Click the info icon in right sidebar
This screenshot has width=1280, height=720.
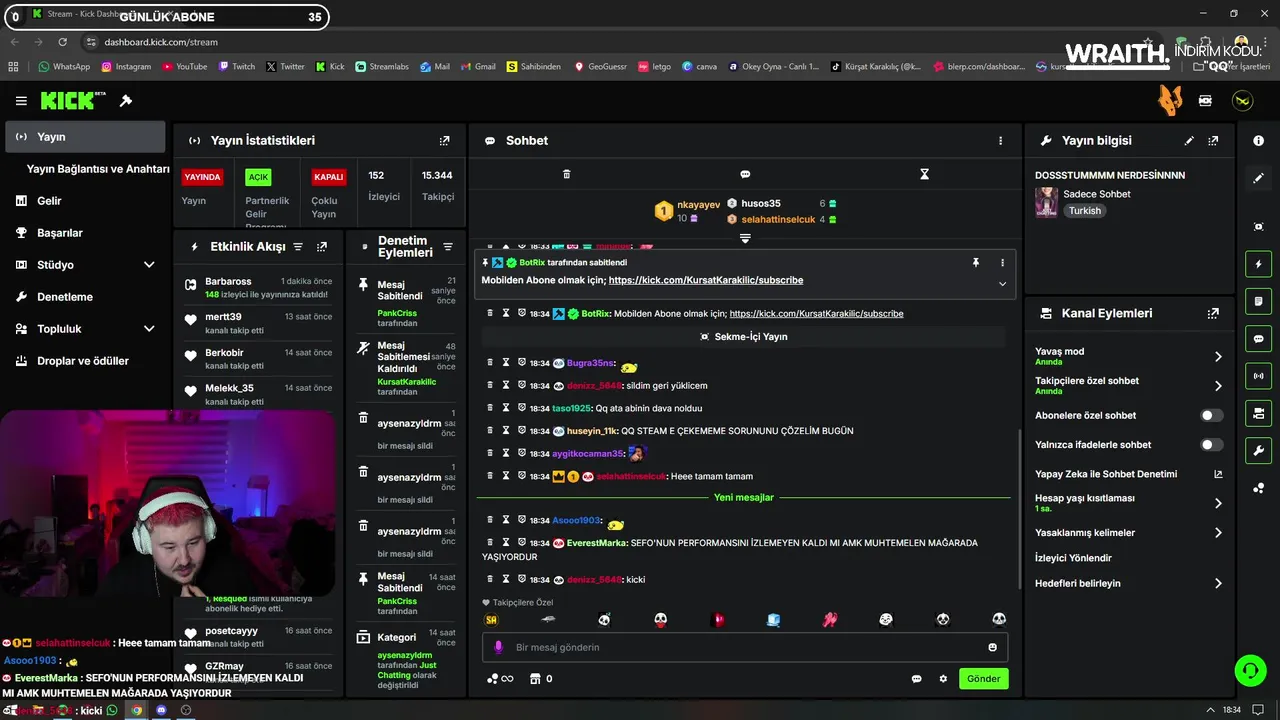1259,141
